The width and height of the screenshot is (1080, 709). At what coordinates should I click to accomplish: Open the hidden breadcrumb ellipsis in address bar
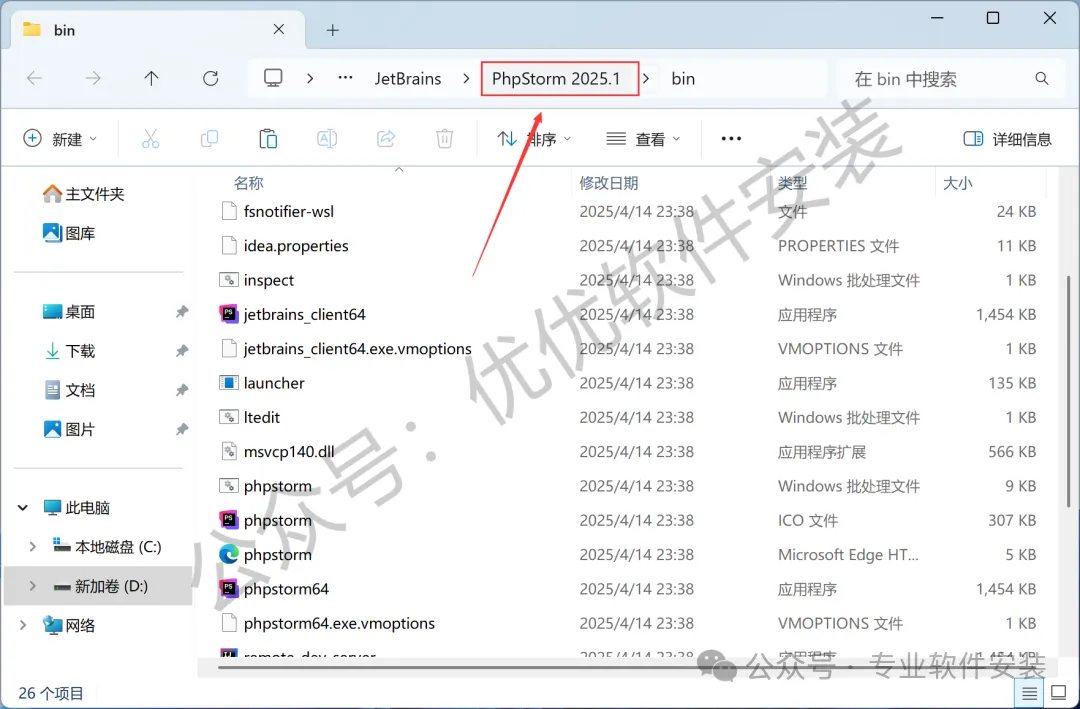345,78
